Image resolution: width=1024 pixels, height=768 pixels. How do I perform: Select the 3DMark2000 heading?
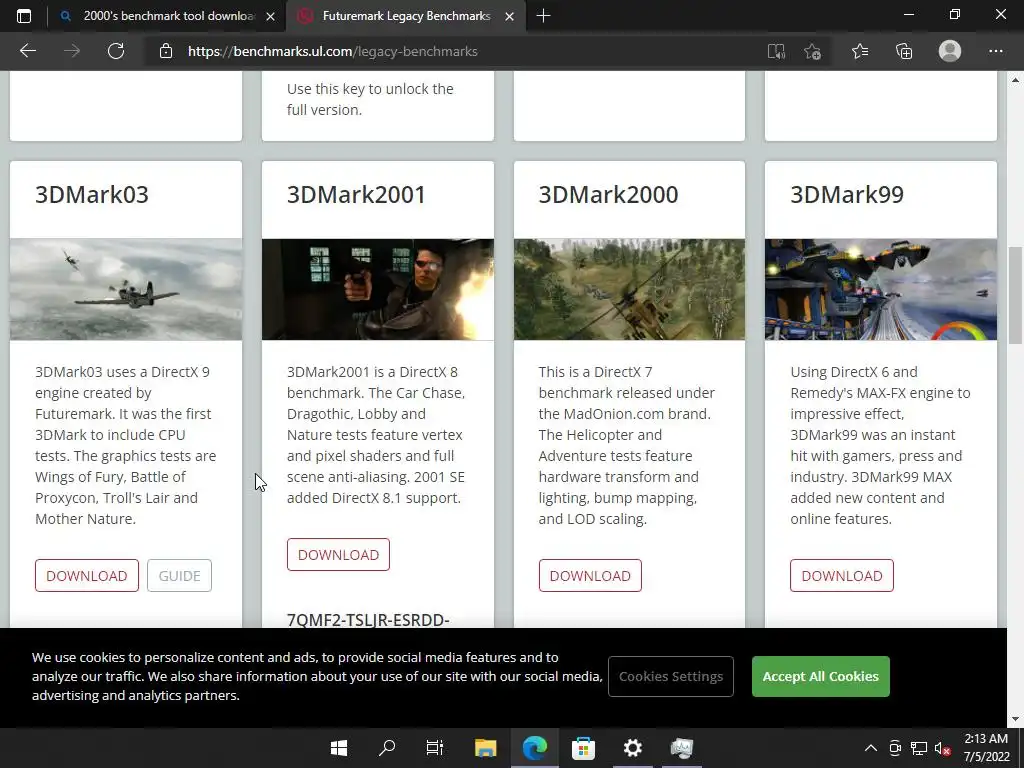pos(608,195)
